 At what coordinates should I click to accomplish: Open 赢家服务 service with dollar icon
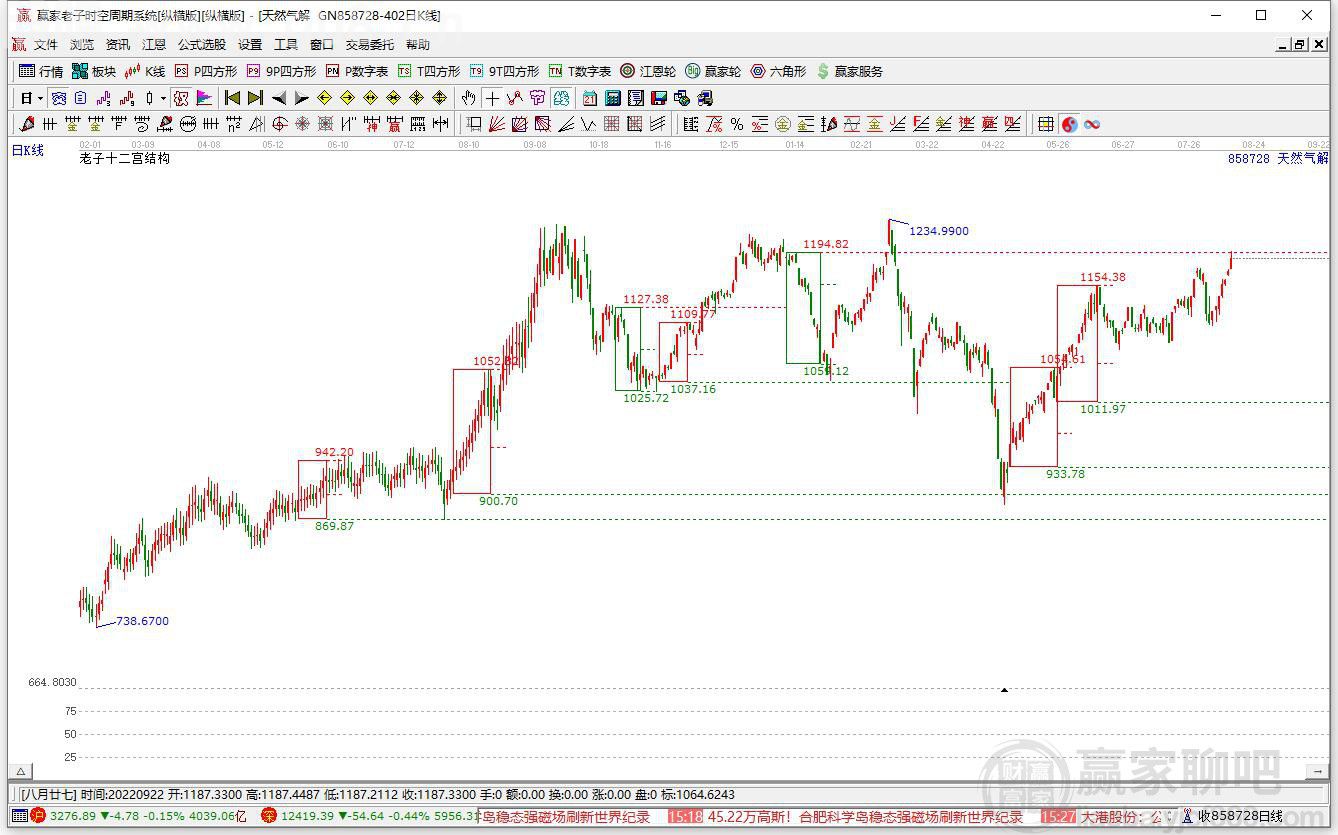850,71
